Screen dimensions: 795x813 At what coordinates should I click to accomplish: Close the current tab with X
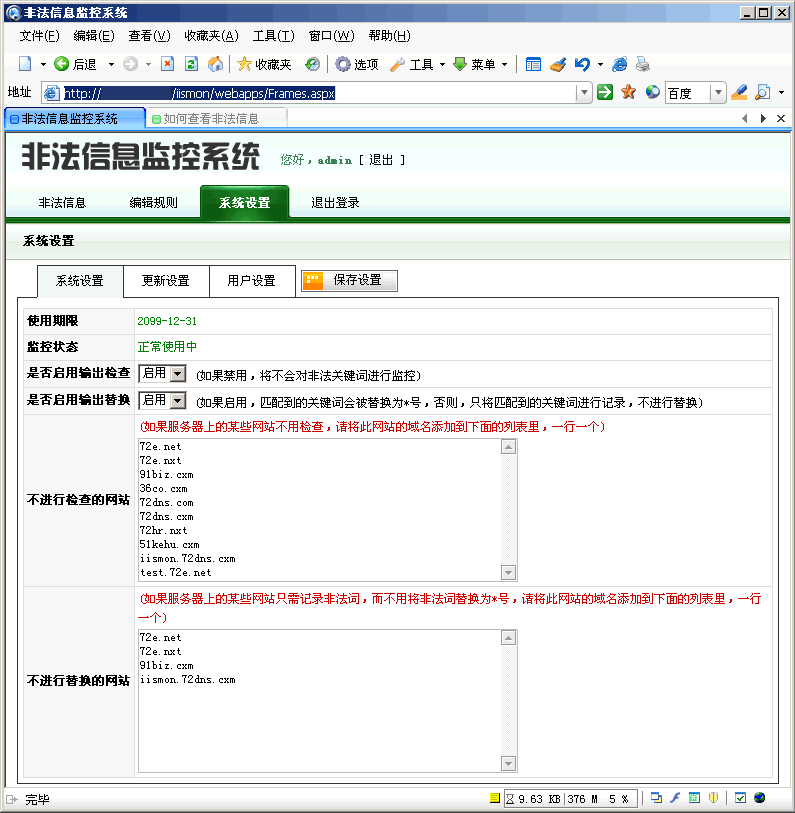(780, 119)
